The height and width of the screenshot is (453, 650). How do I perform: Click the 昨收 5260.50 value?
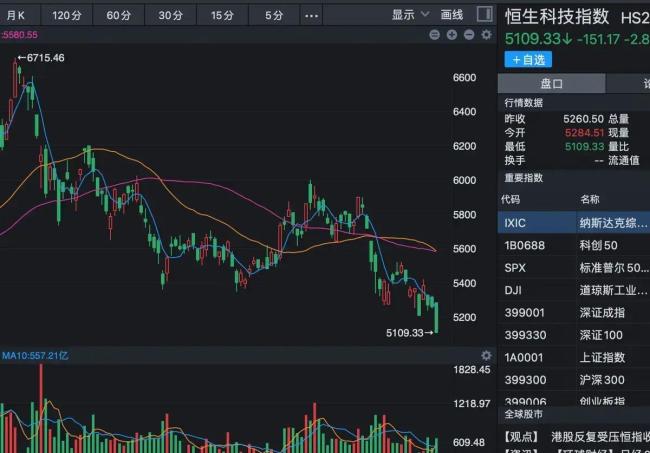pos(583,119)
